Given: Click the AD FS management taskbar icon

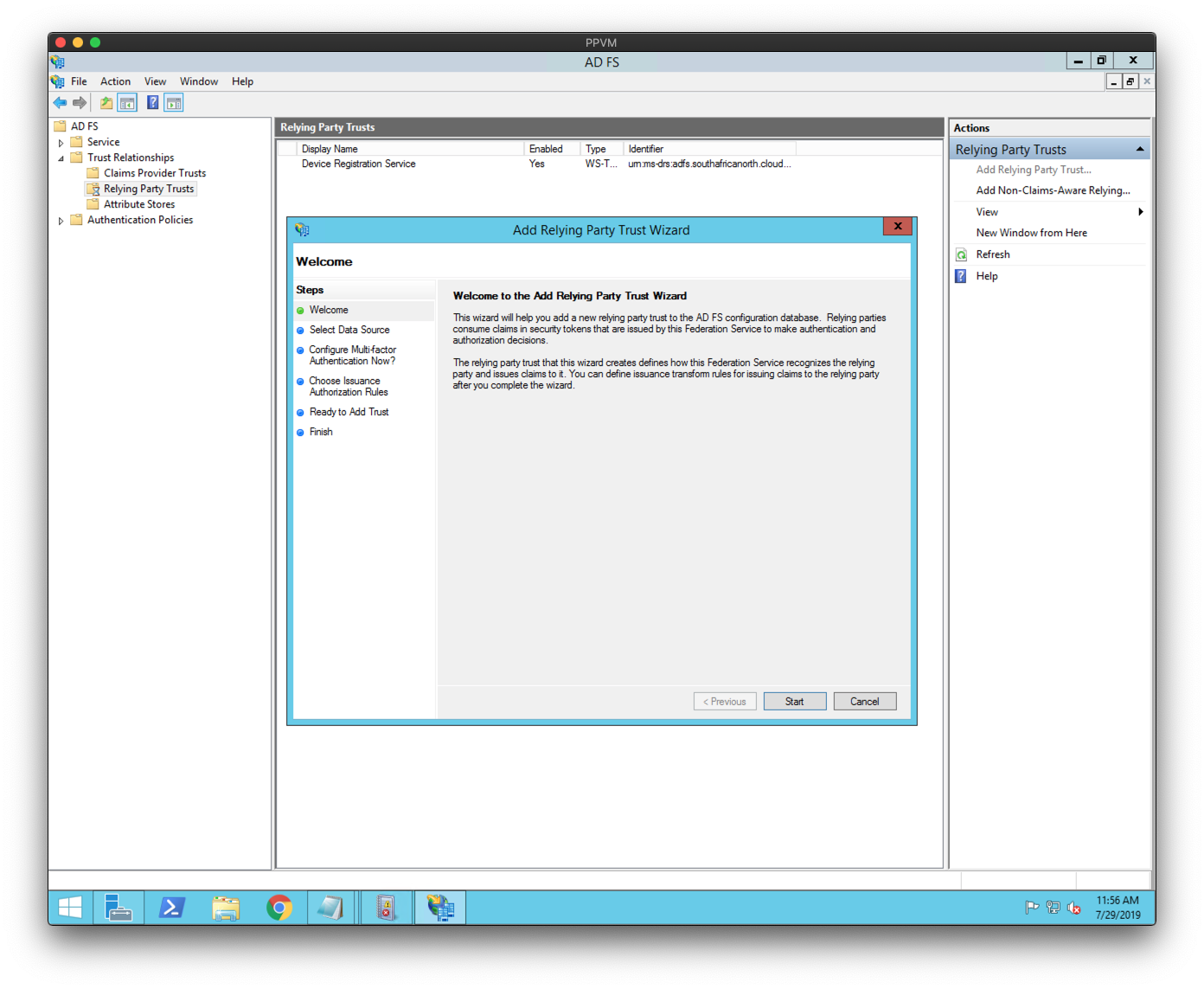Looking at the screenshot, I should pos(440,908).
